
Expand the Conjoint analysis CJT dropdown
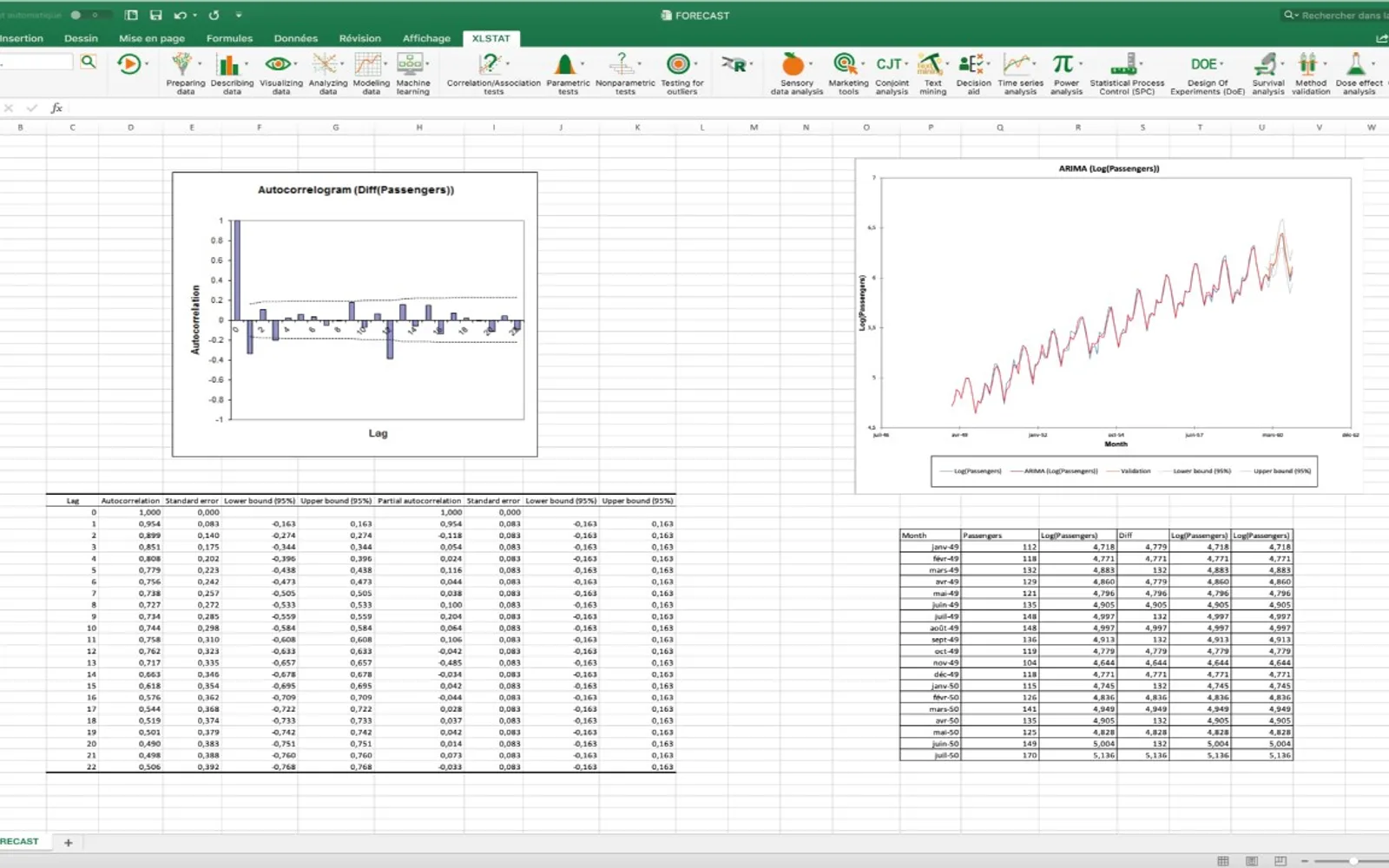tap(906, 64)
